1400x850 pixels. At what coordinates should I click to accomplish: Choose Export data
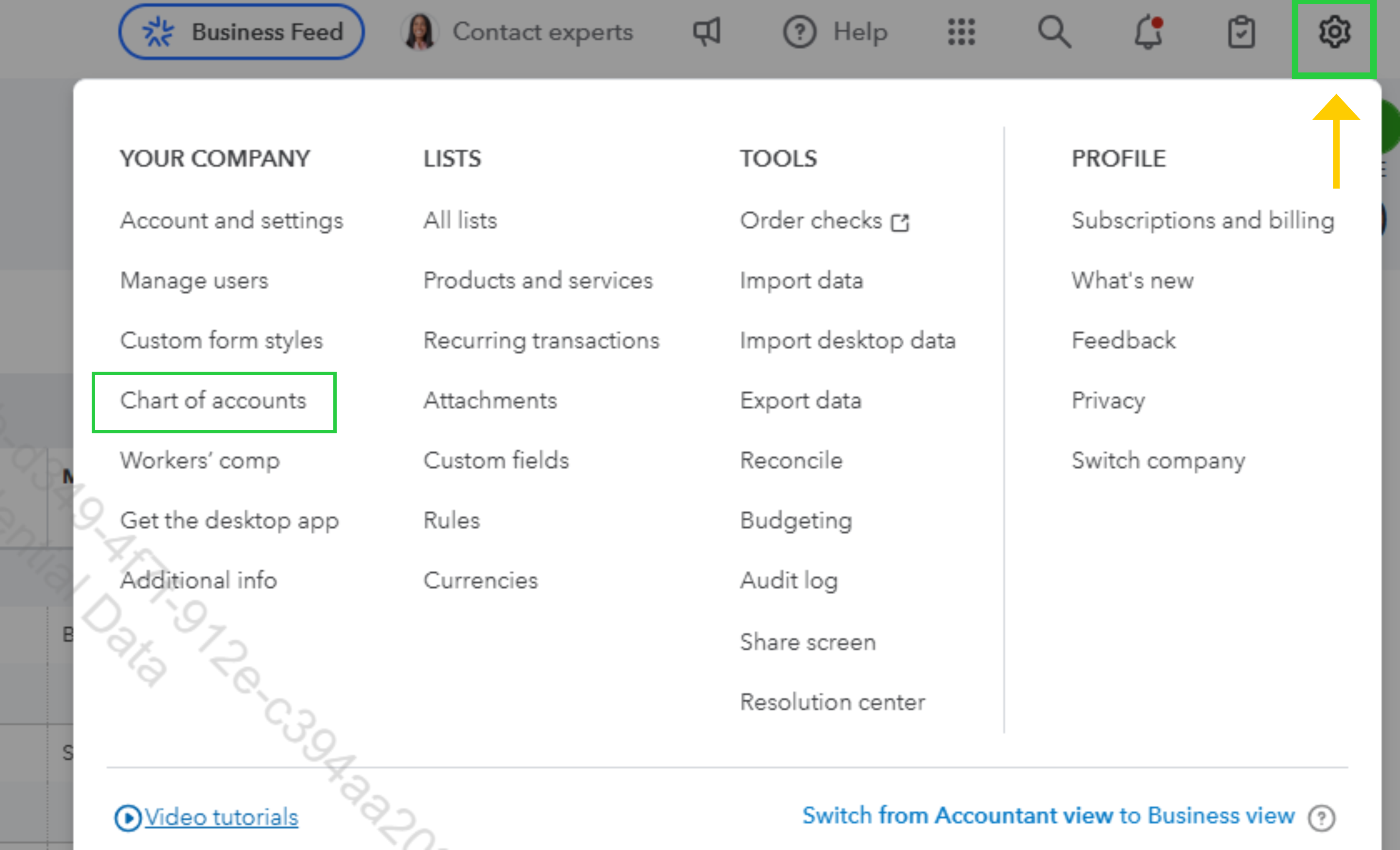(x=800, y=400)
